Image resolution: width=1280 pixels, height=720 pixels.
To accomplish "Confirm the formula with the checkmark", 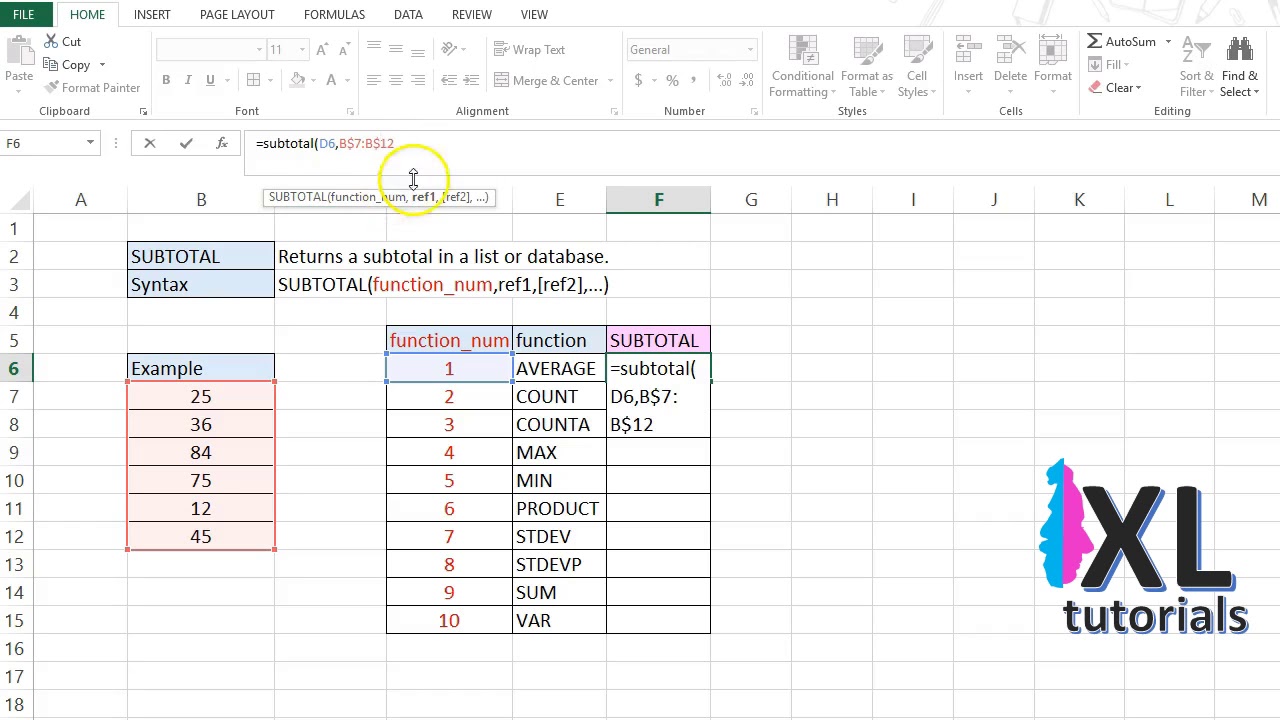I will click(186, 144).
